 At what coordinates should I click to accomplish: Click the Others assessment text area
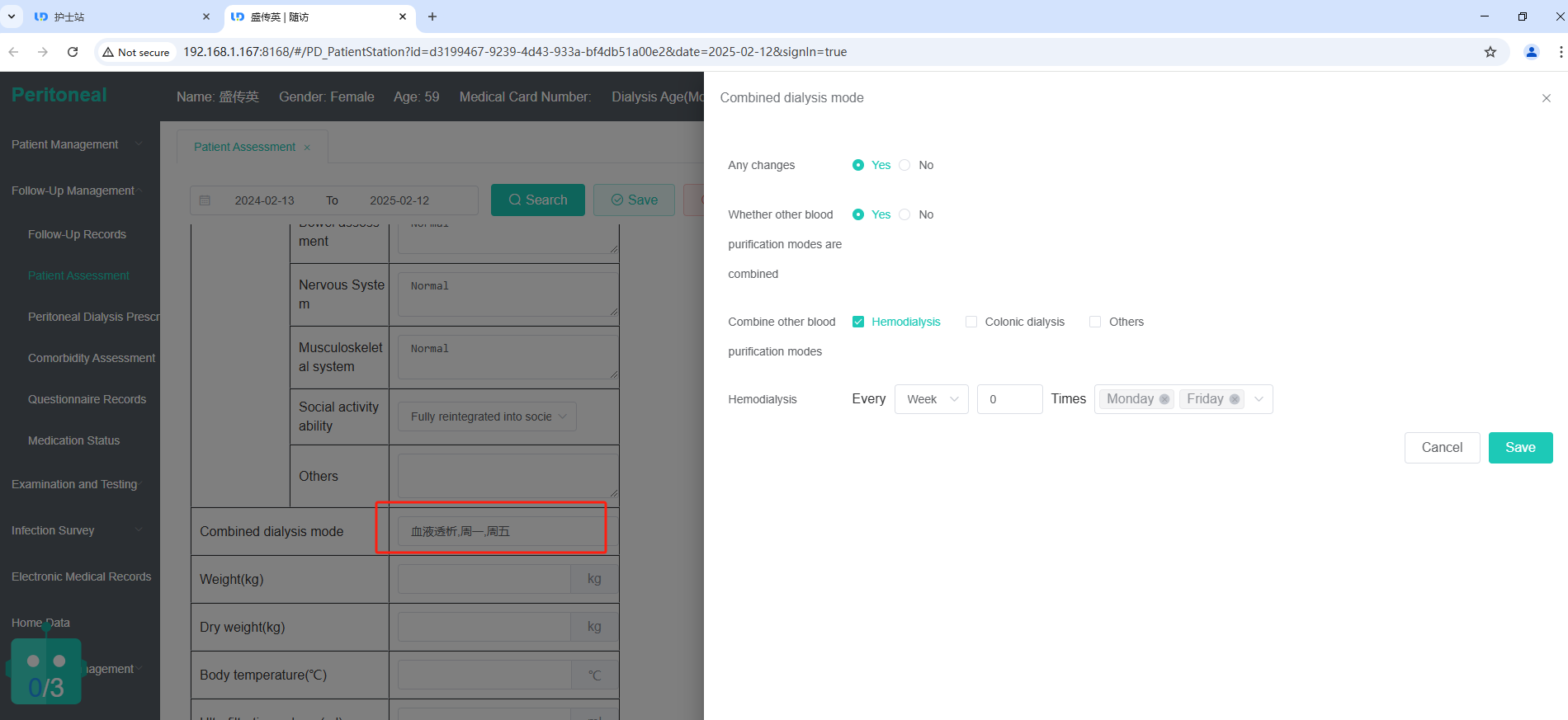[x=508, y=476]
